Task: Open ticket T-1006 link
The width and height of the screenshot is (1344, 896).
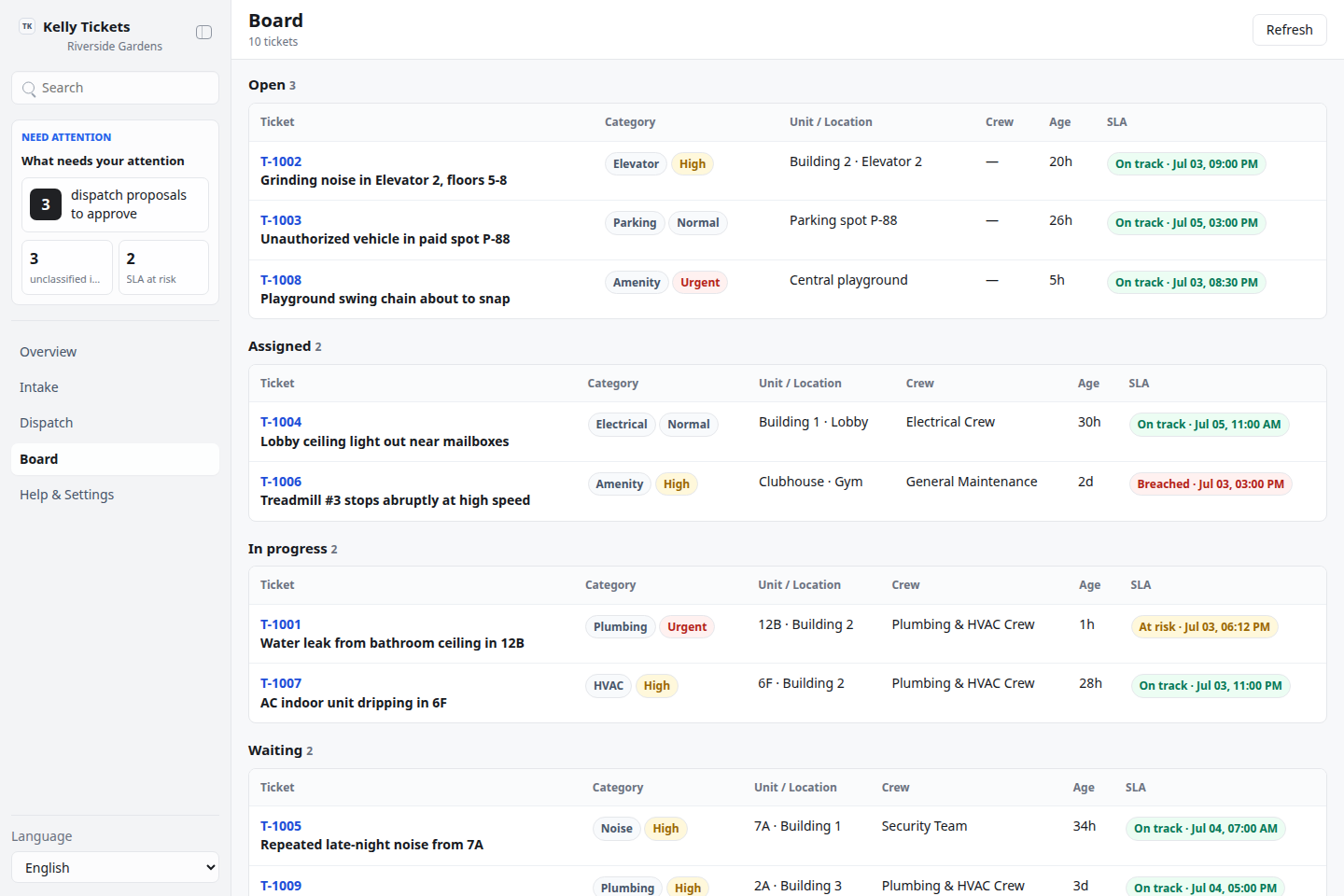Action: (281, 482)
